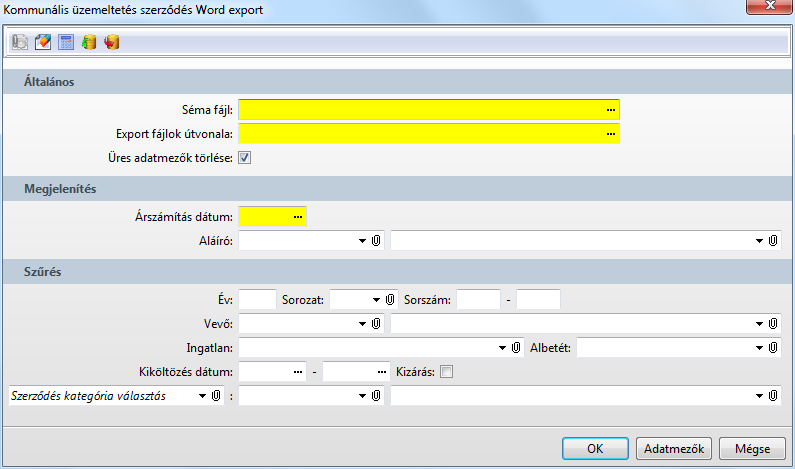
Task: Expand Szerződés kategória választás dropdown
Action: pyautogui.click(x=202, y=396)
